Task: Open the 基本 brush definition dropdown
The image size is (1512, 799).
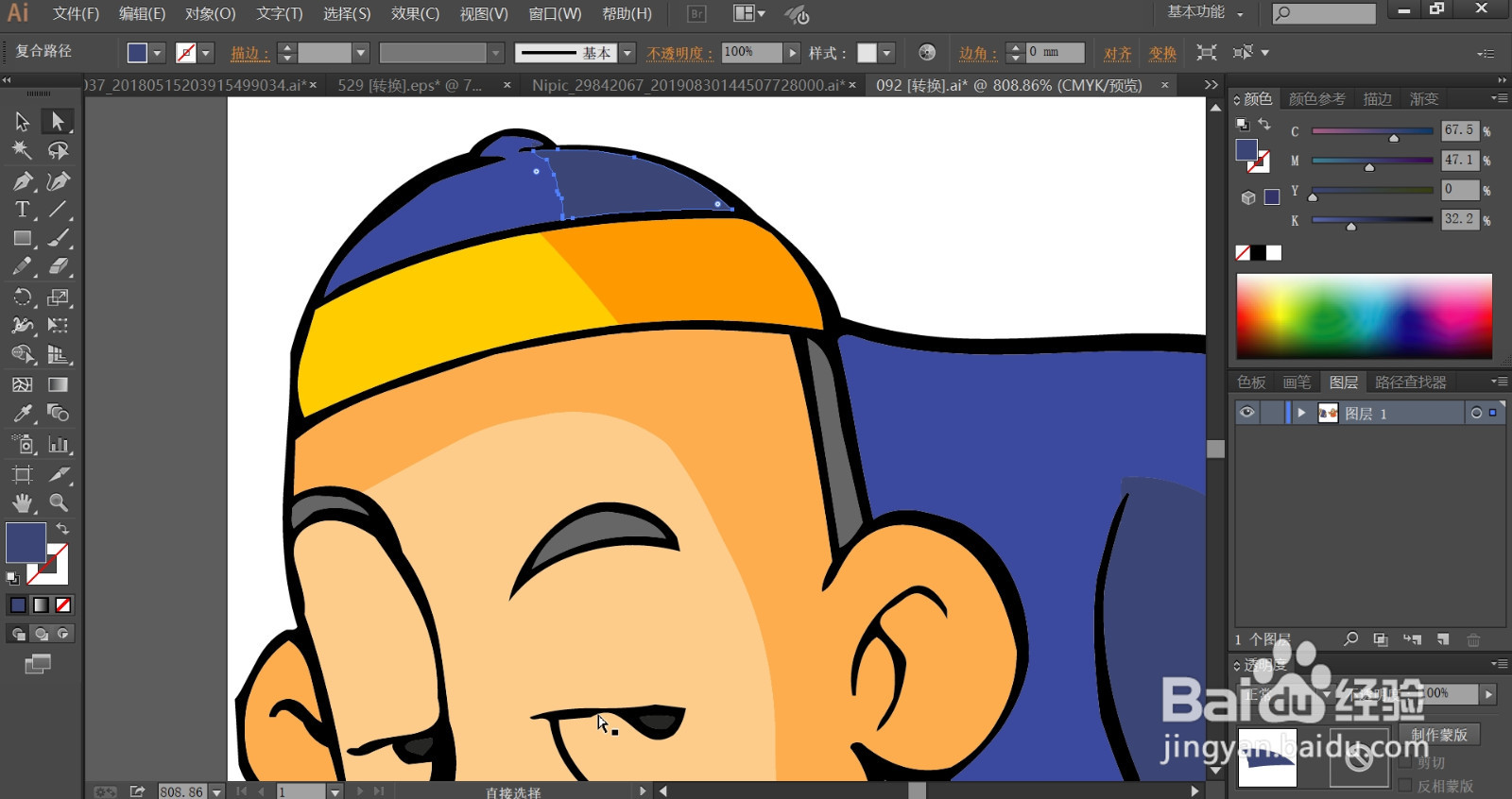Action: coord(627,53)
